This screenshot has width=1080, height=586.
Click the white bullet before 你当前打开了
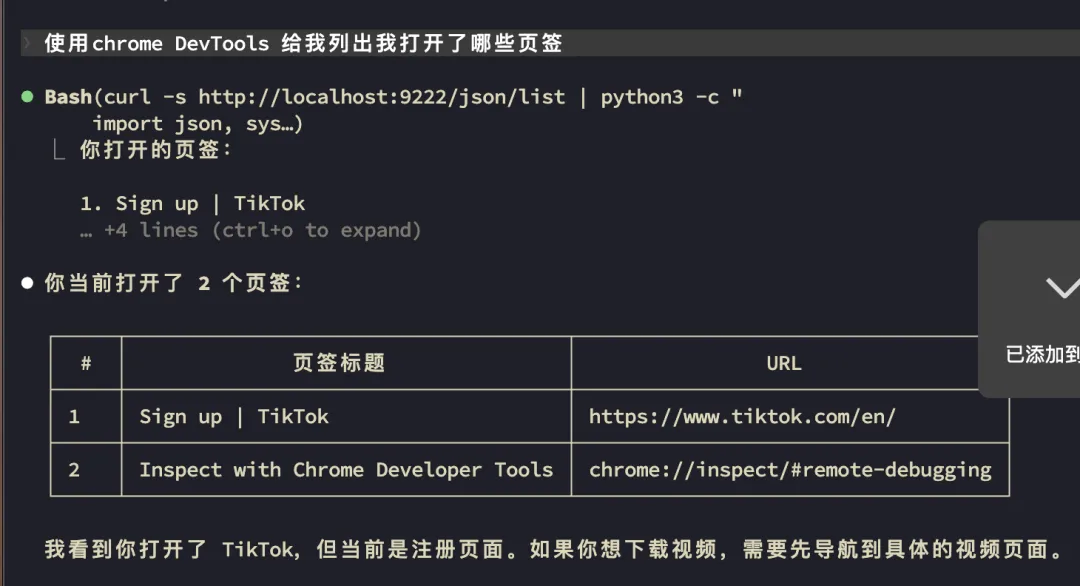pos(27,283)
